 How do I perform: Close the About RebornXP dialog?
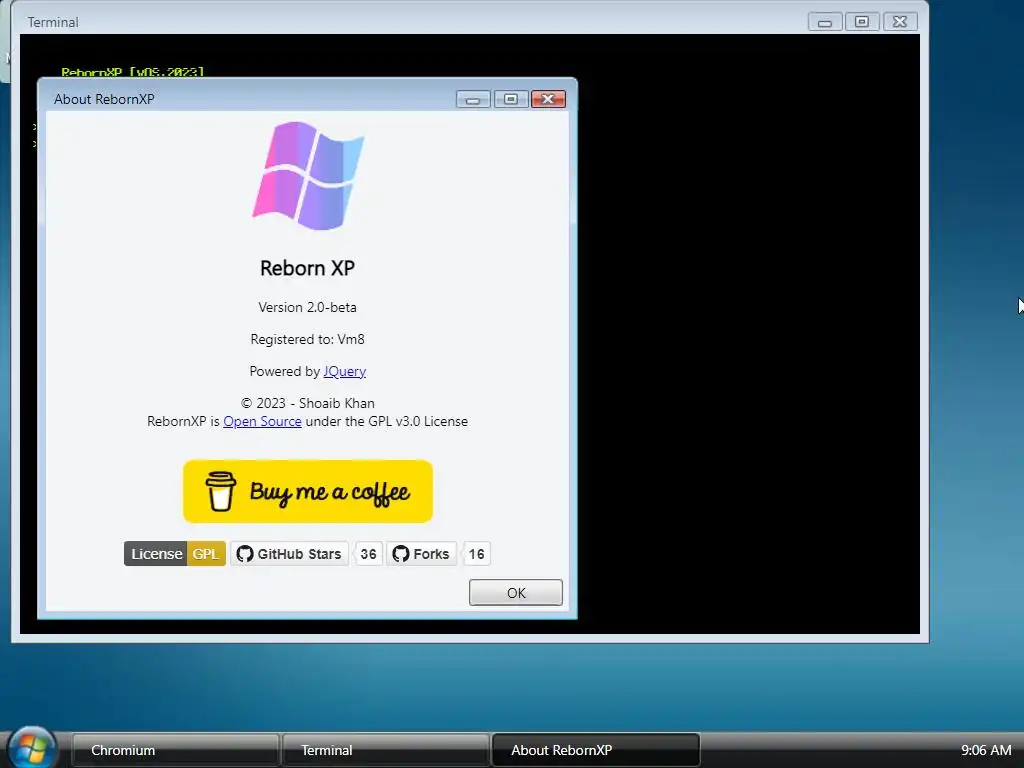[x=548, y=99]
